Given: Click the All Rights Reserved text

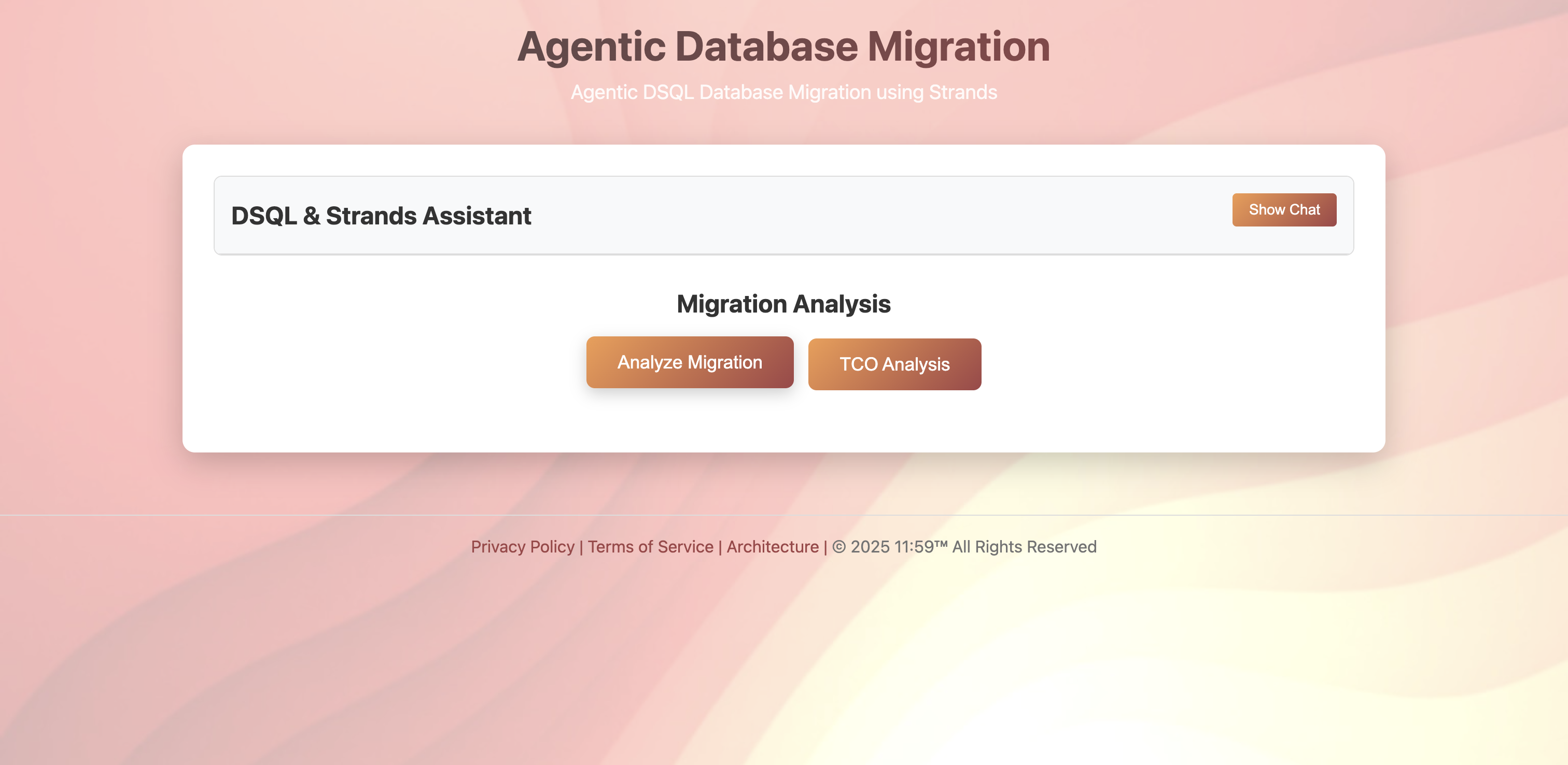Looking at the screenshot, I should tap(1025, 546).
